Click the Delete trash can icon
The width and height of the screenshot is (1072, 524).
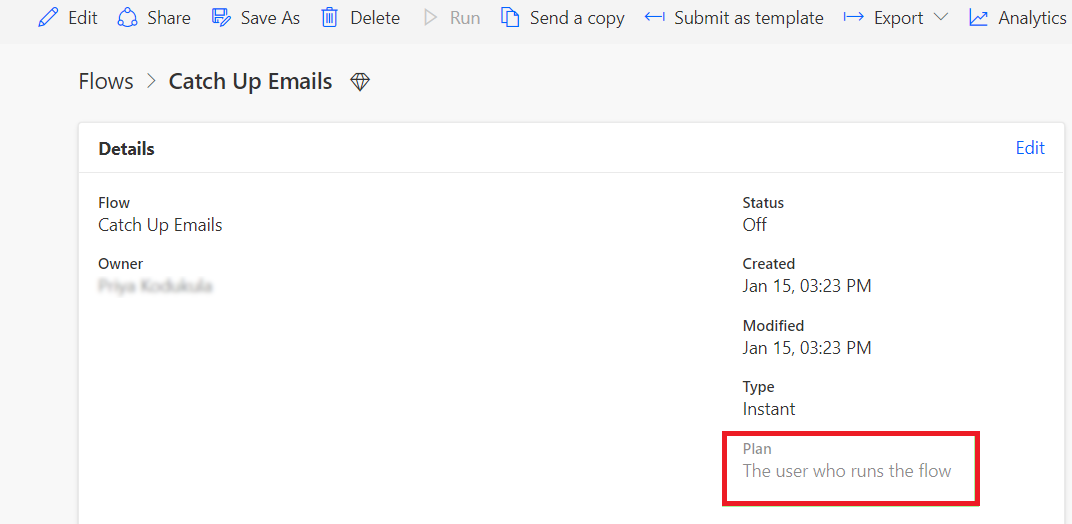pyautogui.click(x=330, y=17)
